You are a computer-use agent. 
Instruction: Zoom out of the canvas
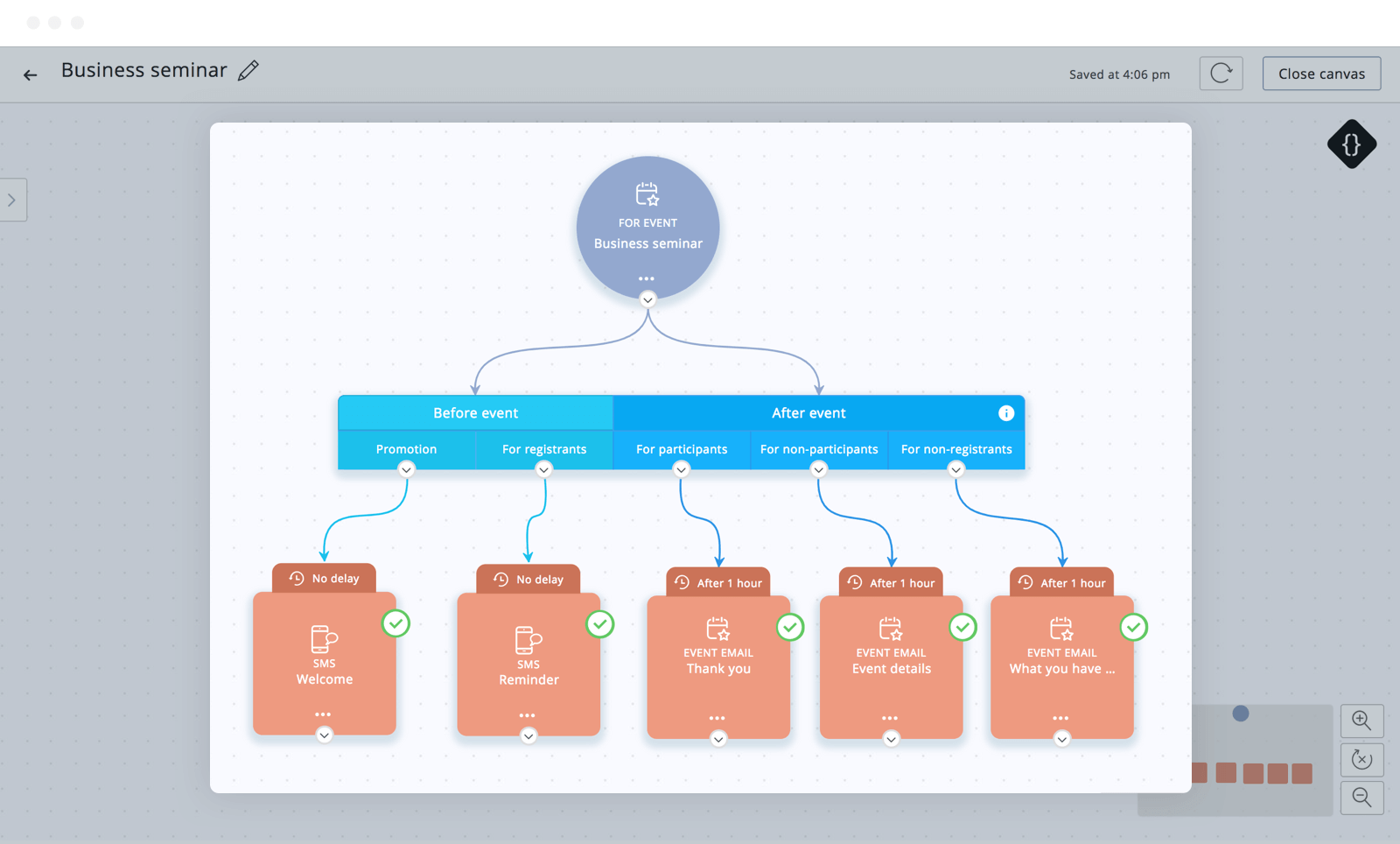1361,798
